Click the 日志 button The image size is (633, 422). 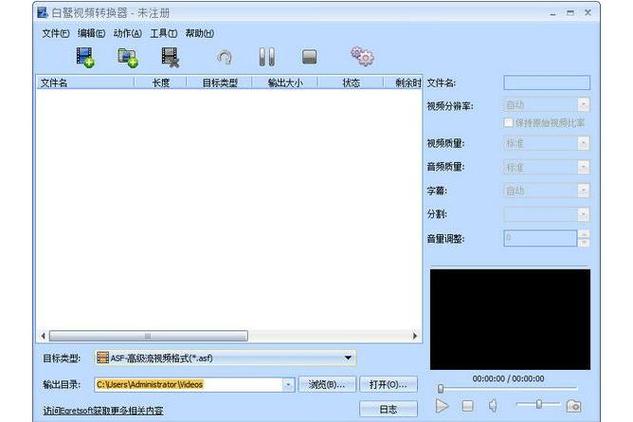388,409
